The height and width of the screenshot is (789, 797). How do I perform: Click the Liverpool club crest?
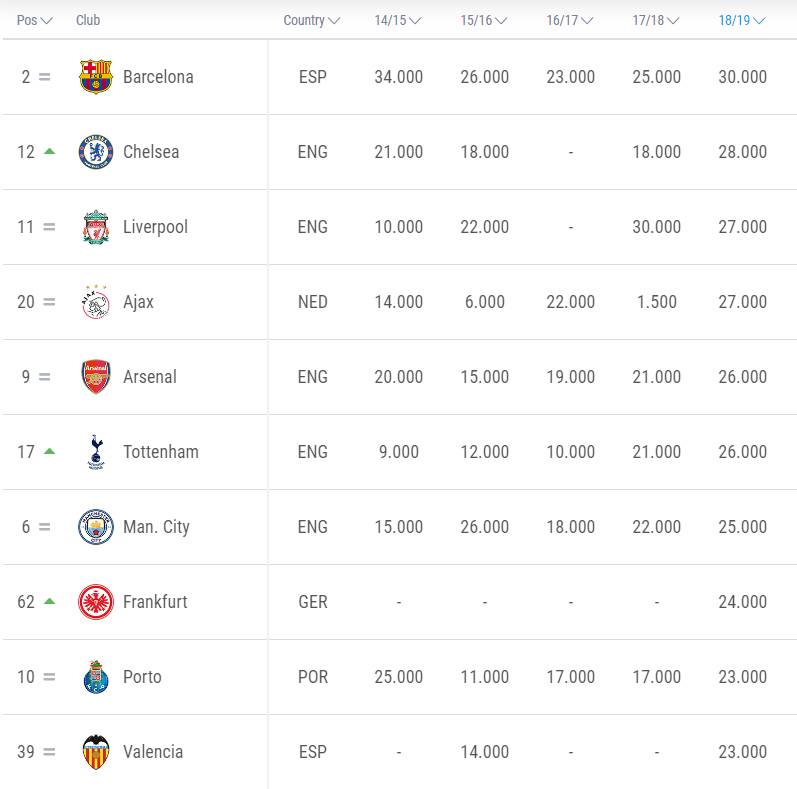(96, 227)
